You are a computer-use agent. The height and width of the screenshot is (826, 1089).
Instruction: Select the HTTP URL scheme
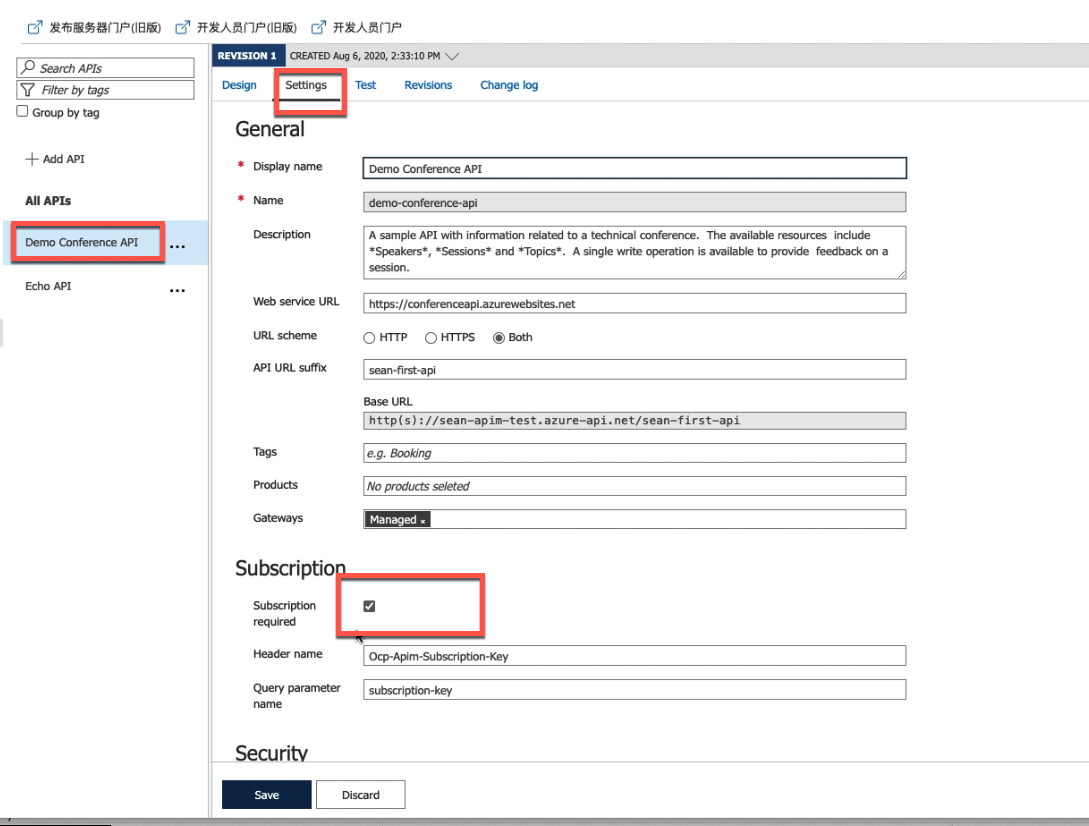point(369,338)
